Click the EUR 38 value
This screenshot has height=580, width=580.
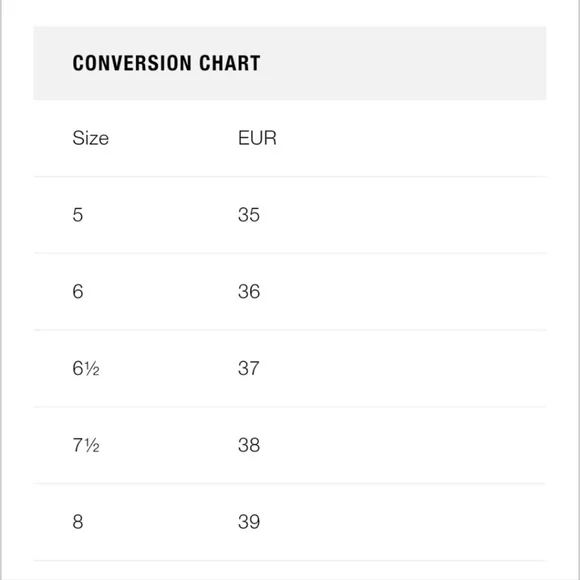click(249, 445)
